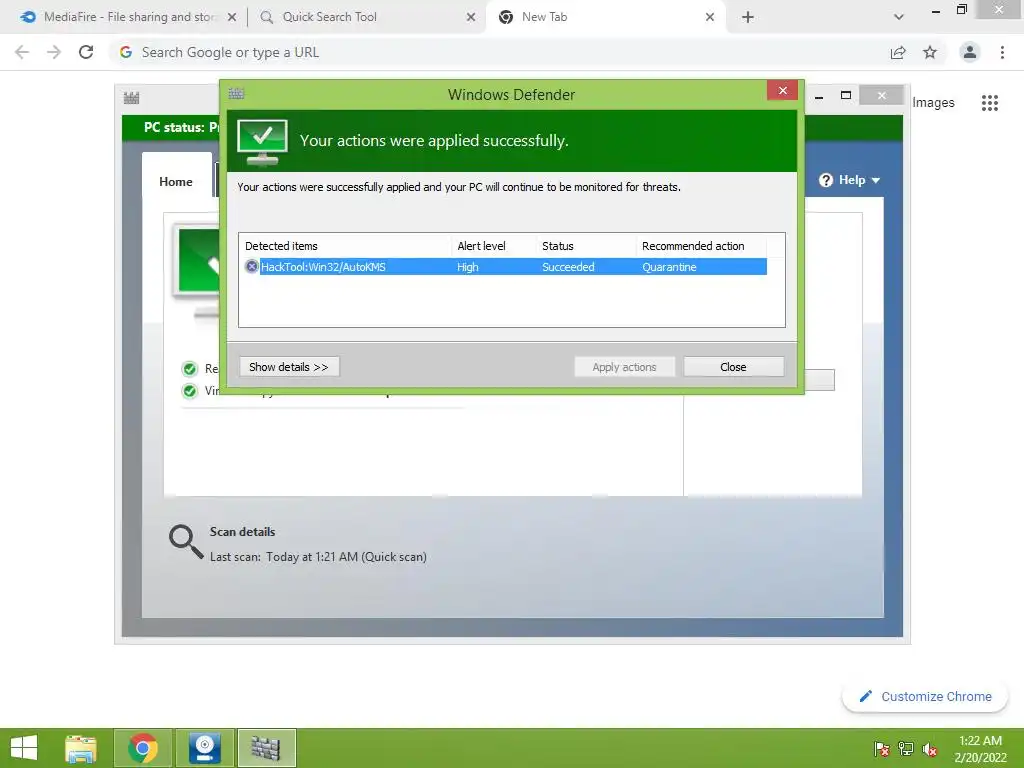
Task: Click the Windows Defender taskbar icon
Action: [266, 748]
